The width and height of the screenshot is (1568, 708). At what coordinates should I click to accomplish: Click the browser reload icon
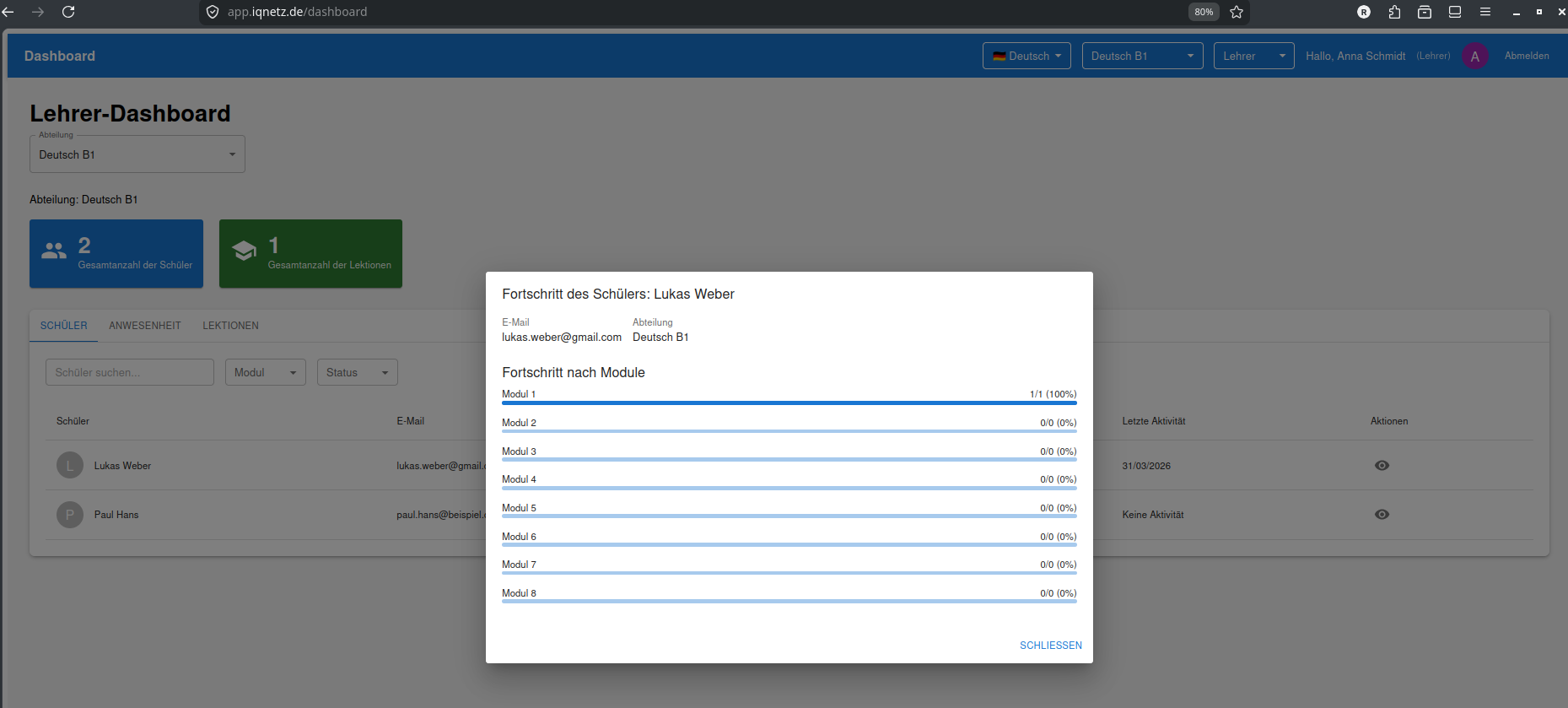(x=68, y=12)
